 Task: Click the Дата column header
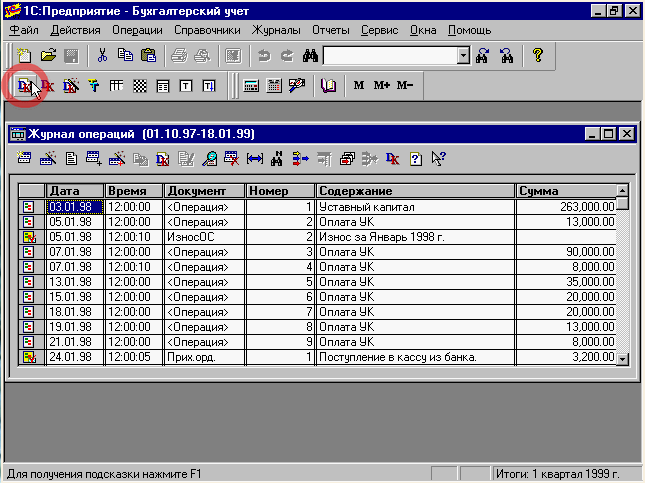click(74, 191)
